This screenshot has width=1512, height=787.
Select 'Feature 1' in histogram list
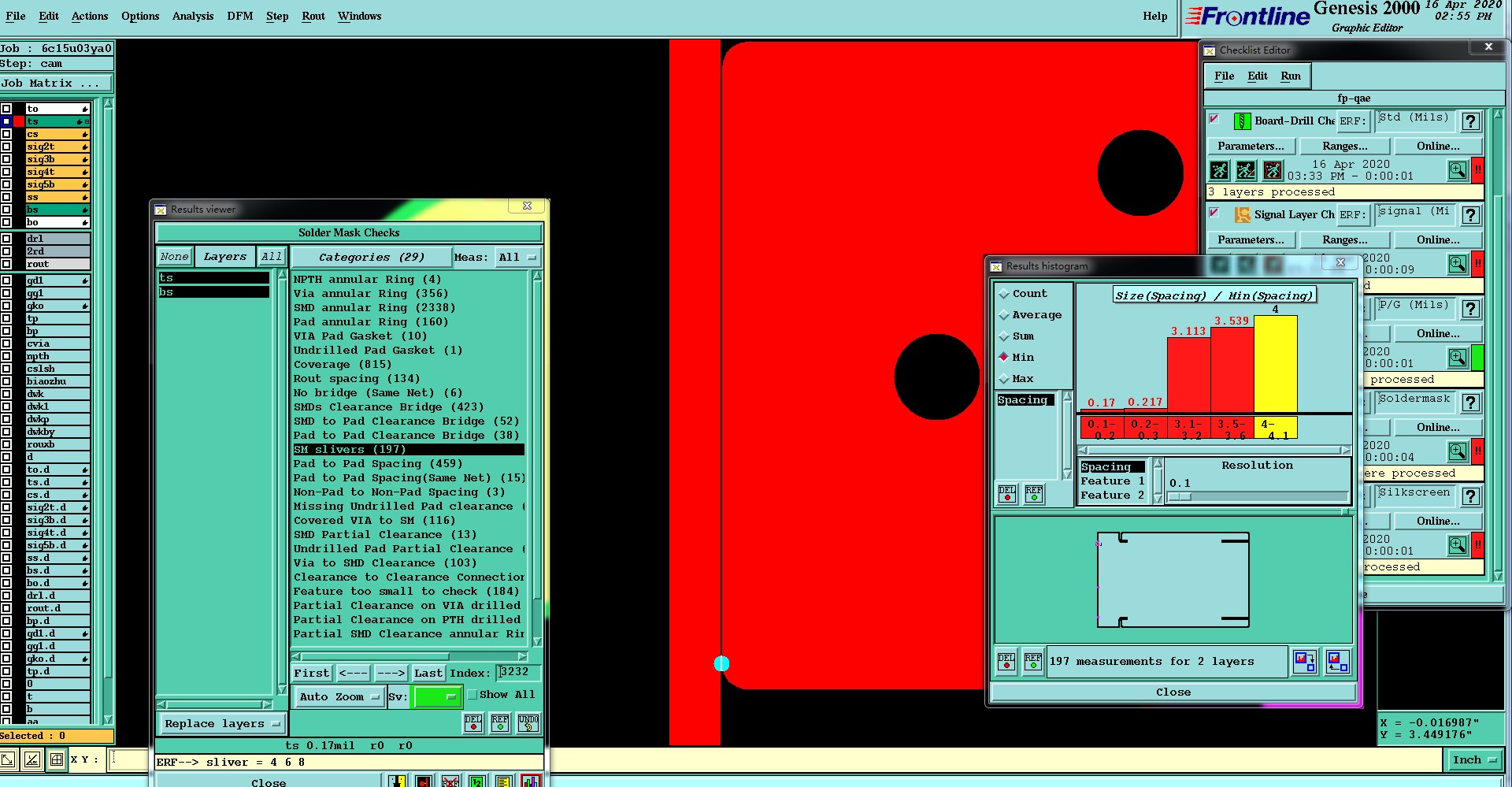1113,481
